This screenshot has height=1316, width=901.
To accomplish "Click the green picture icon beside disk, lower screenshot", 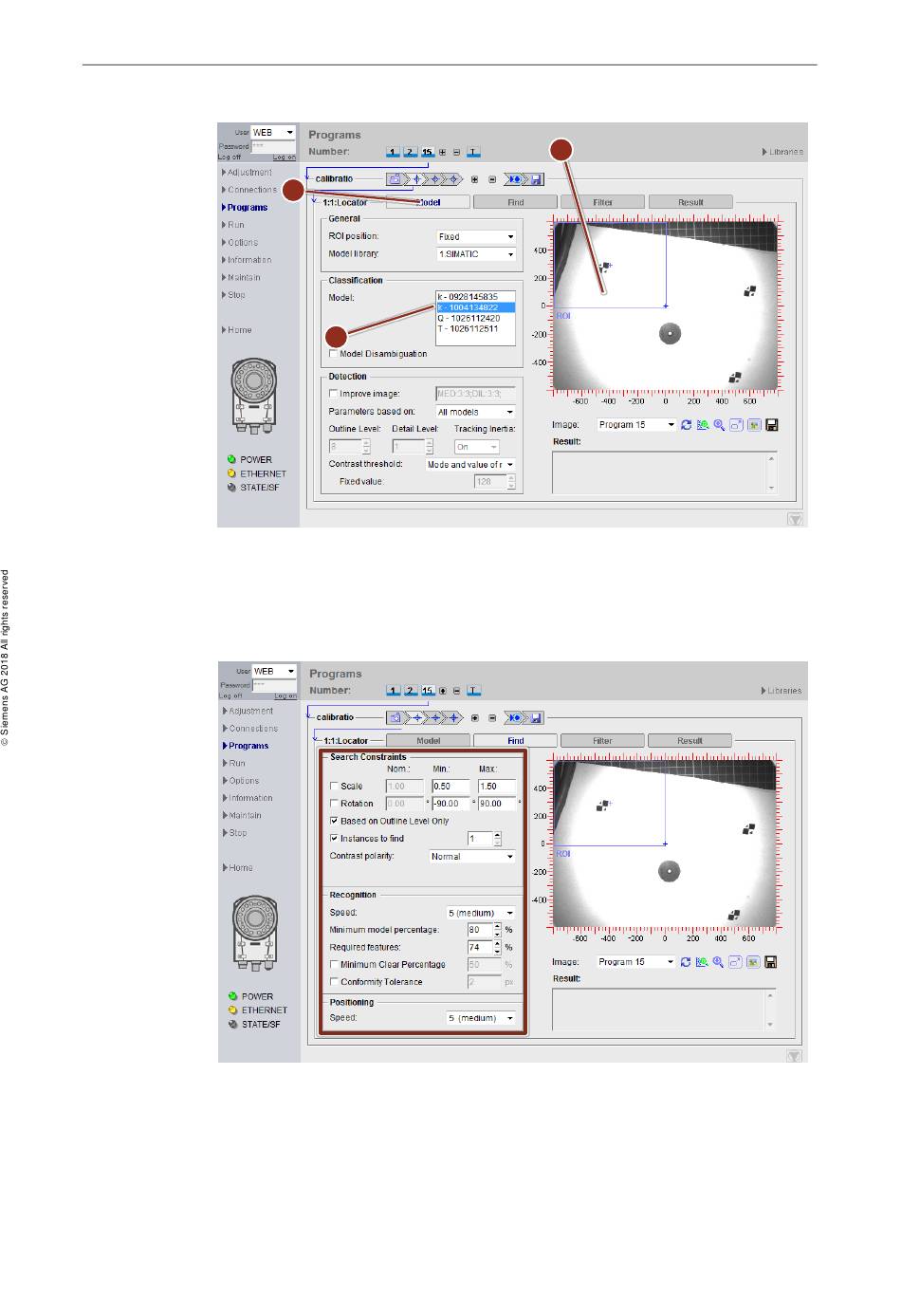I will (x=753, y=962).
